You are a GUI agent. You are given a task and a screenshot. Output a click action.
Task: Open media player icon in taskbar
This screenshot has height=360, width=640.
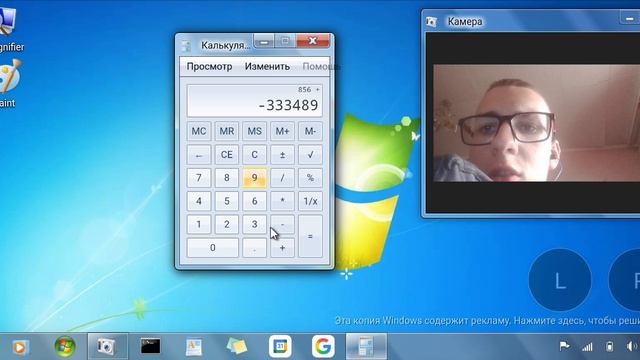pos(19,347)
